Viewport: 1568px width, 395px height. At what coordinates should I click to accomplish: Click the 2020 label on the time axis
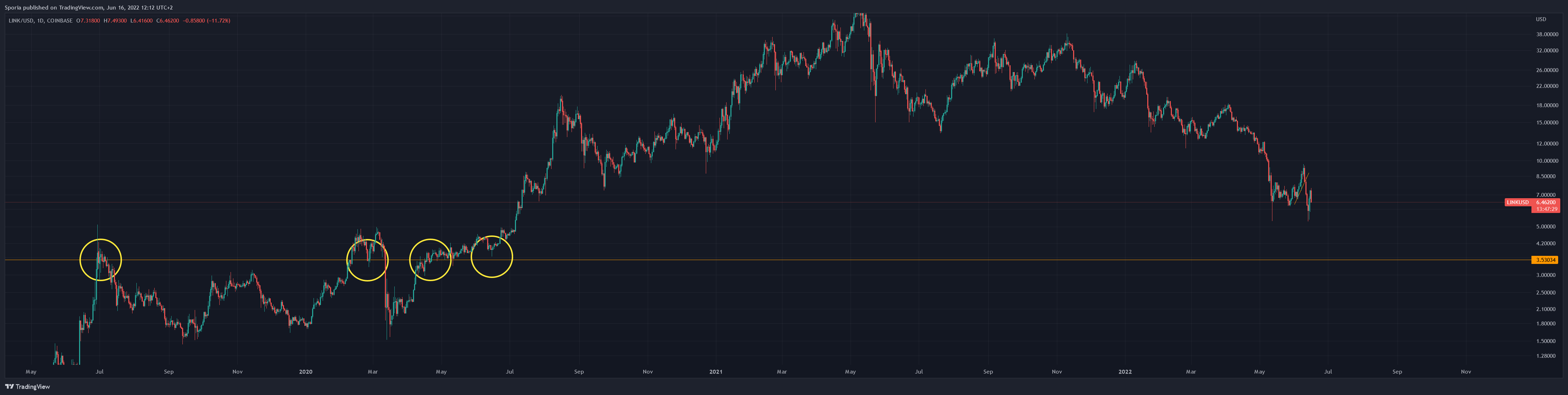[305, 371]
